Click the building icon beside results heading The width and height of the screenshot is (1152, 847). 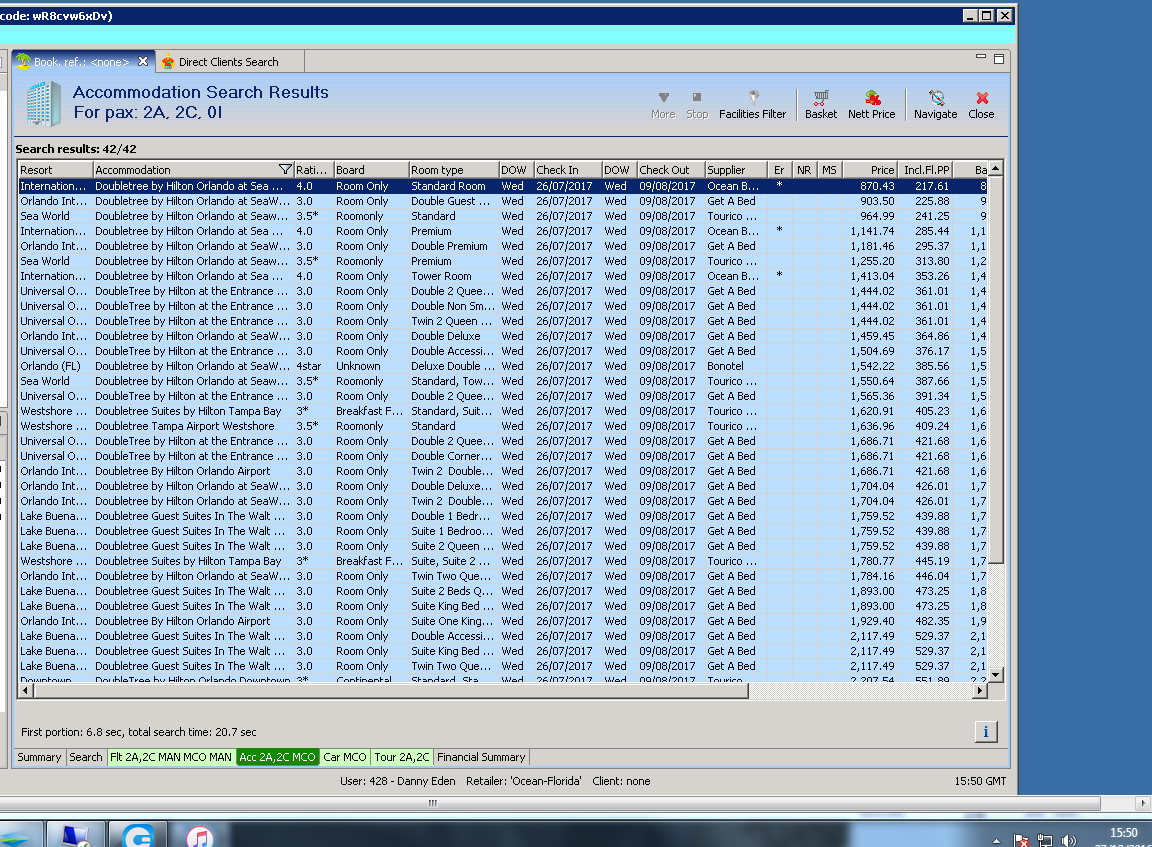[x=43, y=104]
